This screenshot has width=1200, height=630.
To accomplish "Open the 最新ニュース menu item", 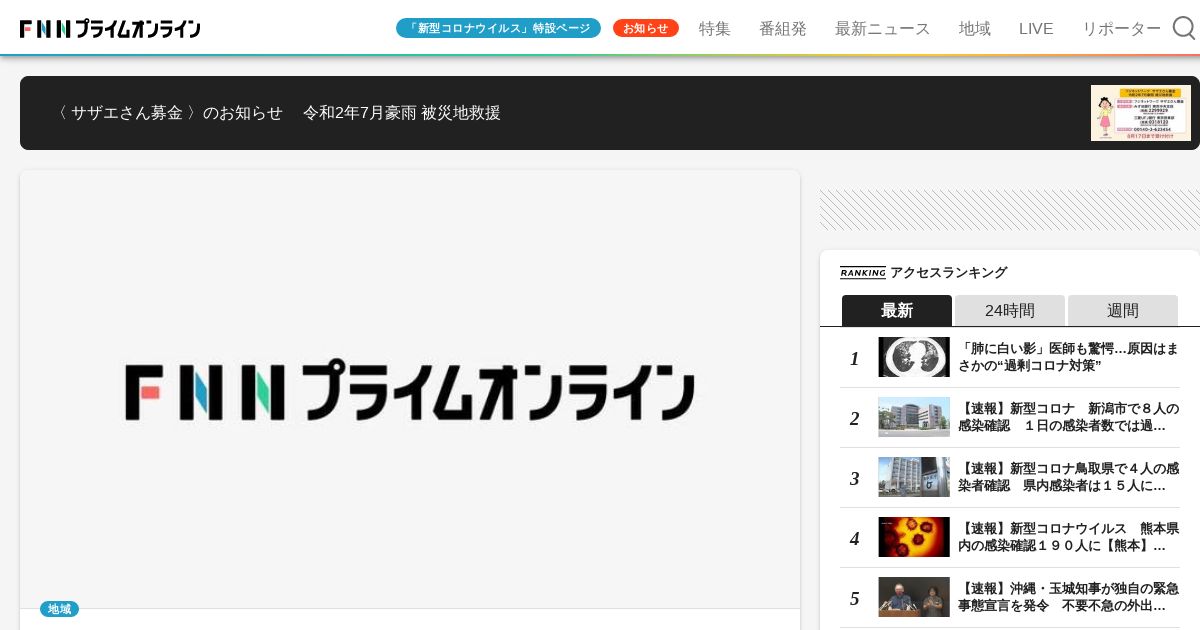I will coord(883,29).
